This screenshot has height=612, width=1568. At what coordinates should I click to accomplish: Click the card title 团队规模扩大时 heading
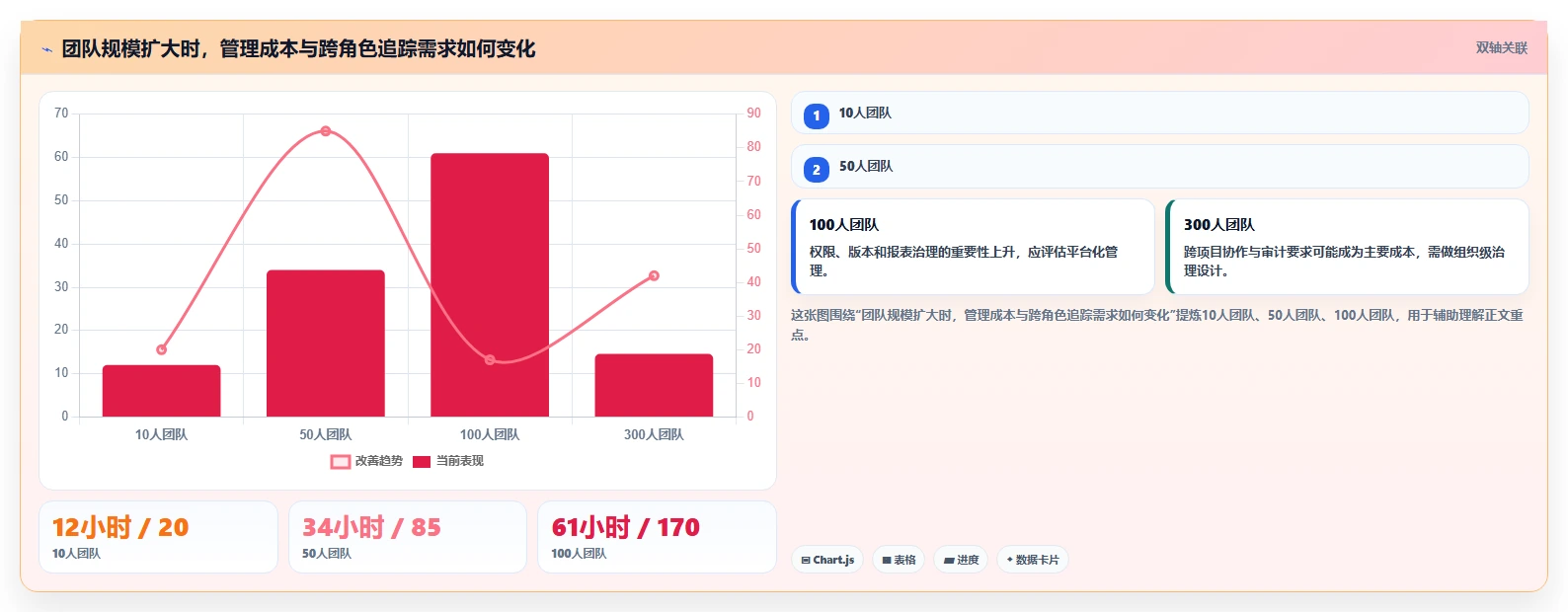298,48
